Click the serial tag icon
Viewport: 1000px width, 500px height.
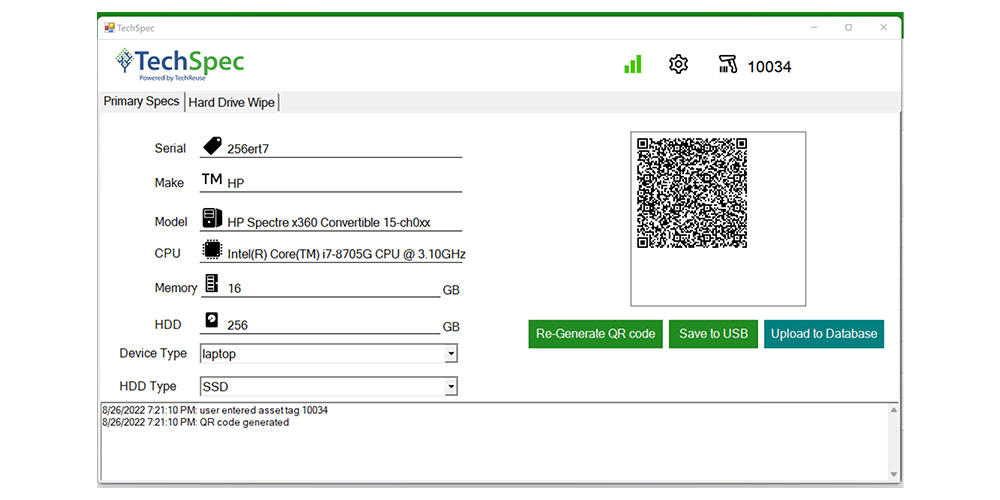click(x=212, y=145)
